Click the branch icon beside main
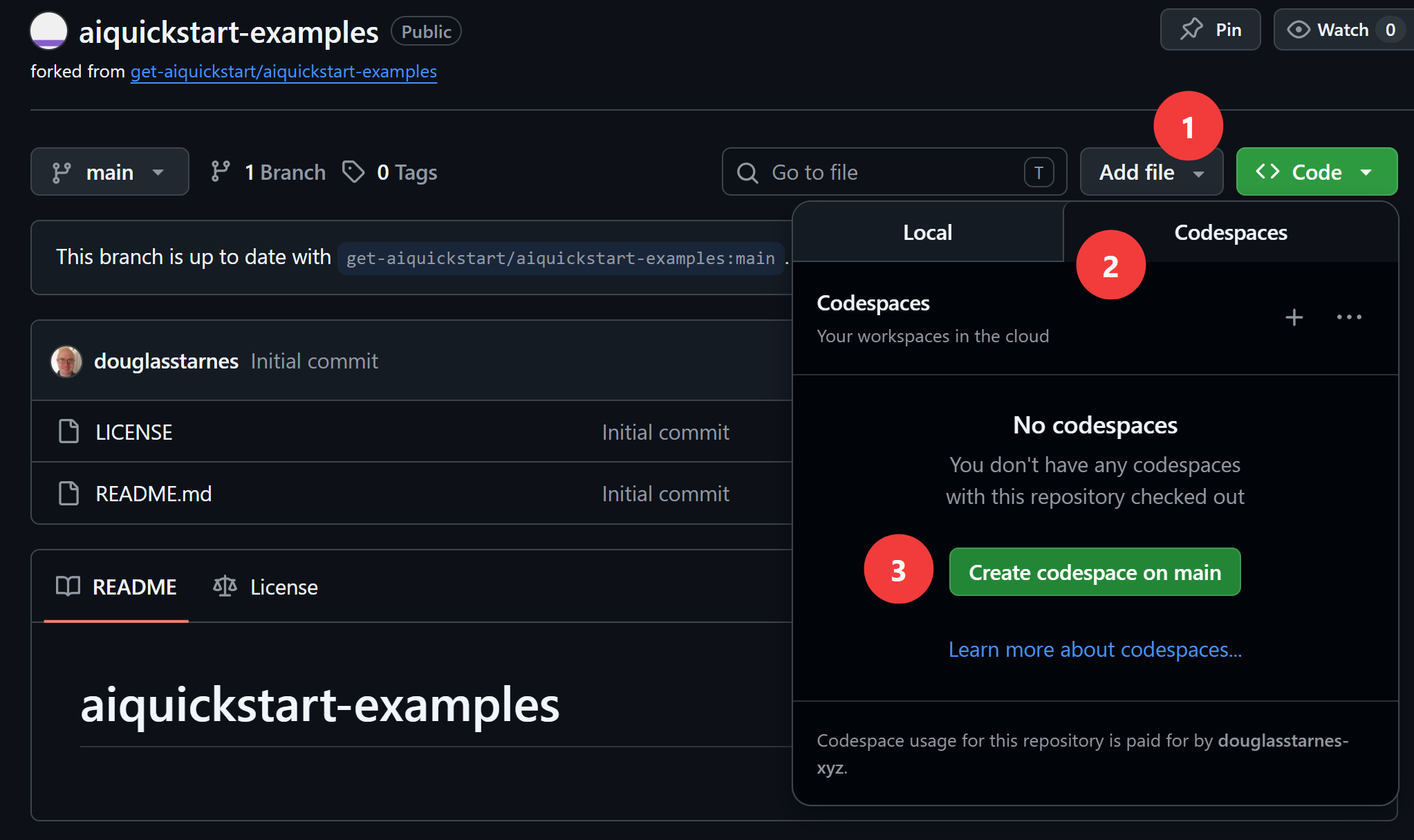 [62, 172]
